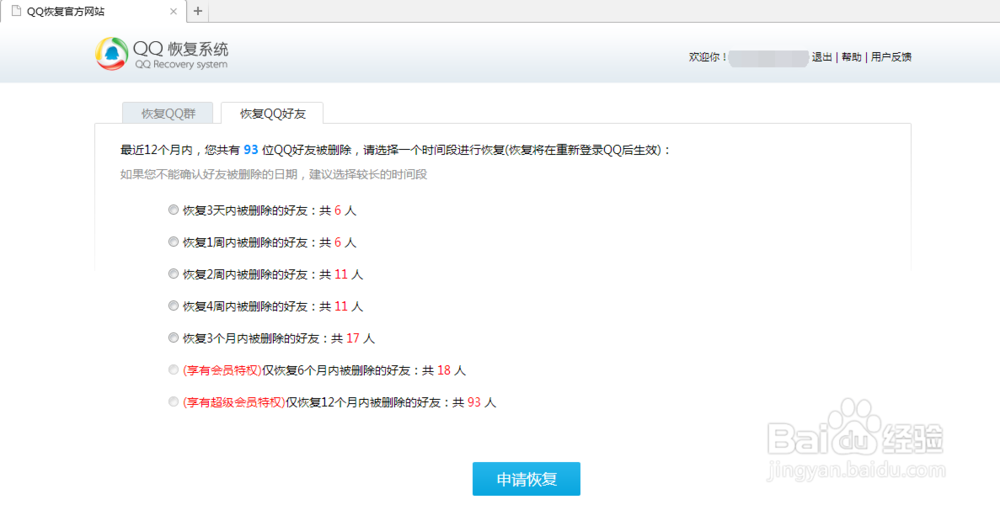Click the red 18 count in 6个月 row
The height and width of the screenshot is (505, 1000).
445,370
